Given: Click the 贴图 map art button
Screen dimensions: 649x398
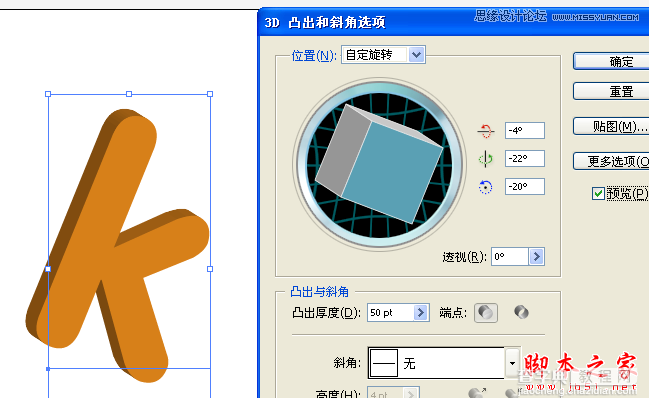Looking at the screenshot, I should coord(612,126).
